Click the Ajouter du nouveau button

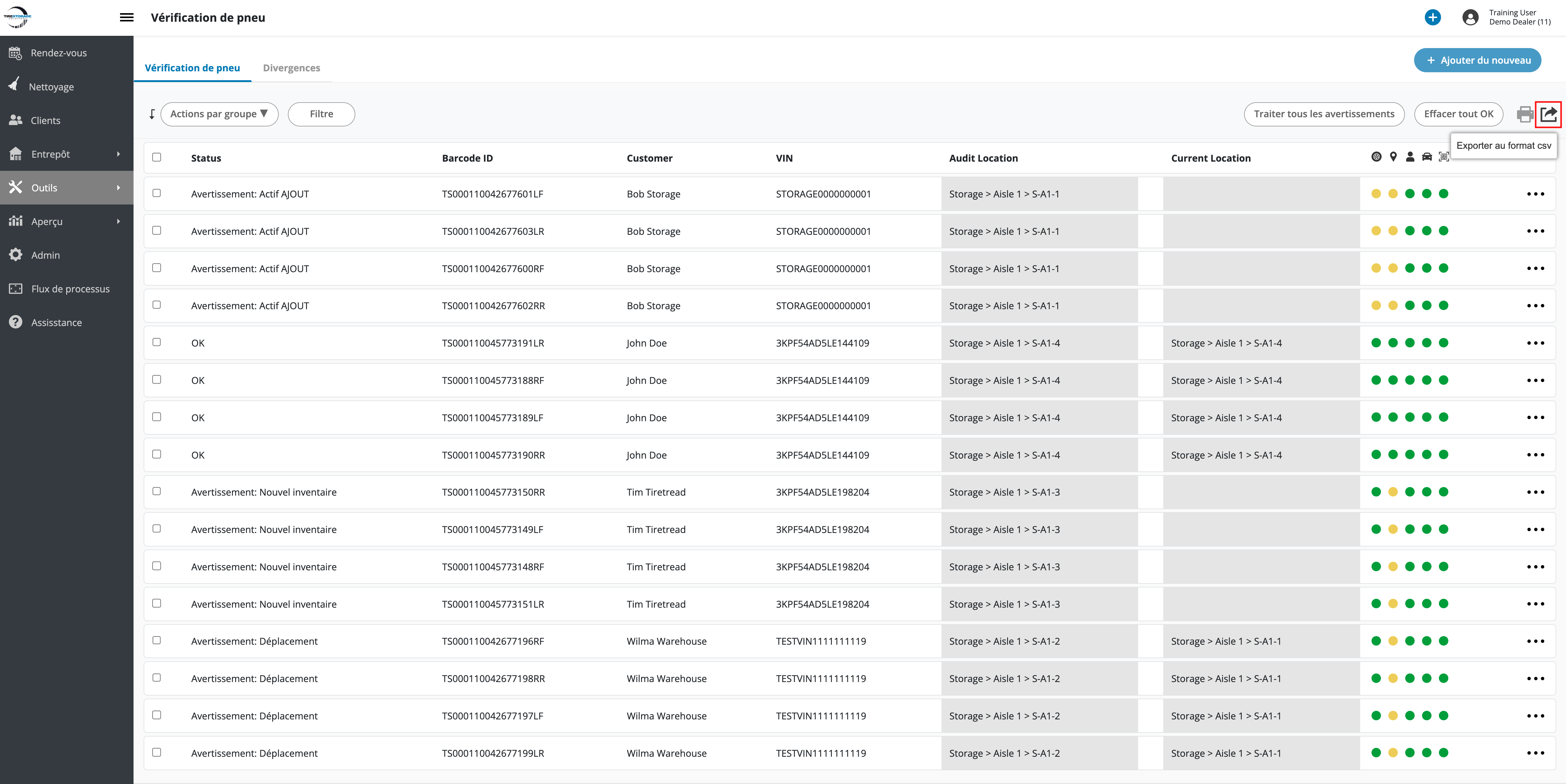(x=1477, y=60)
